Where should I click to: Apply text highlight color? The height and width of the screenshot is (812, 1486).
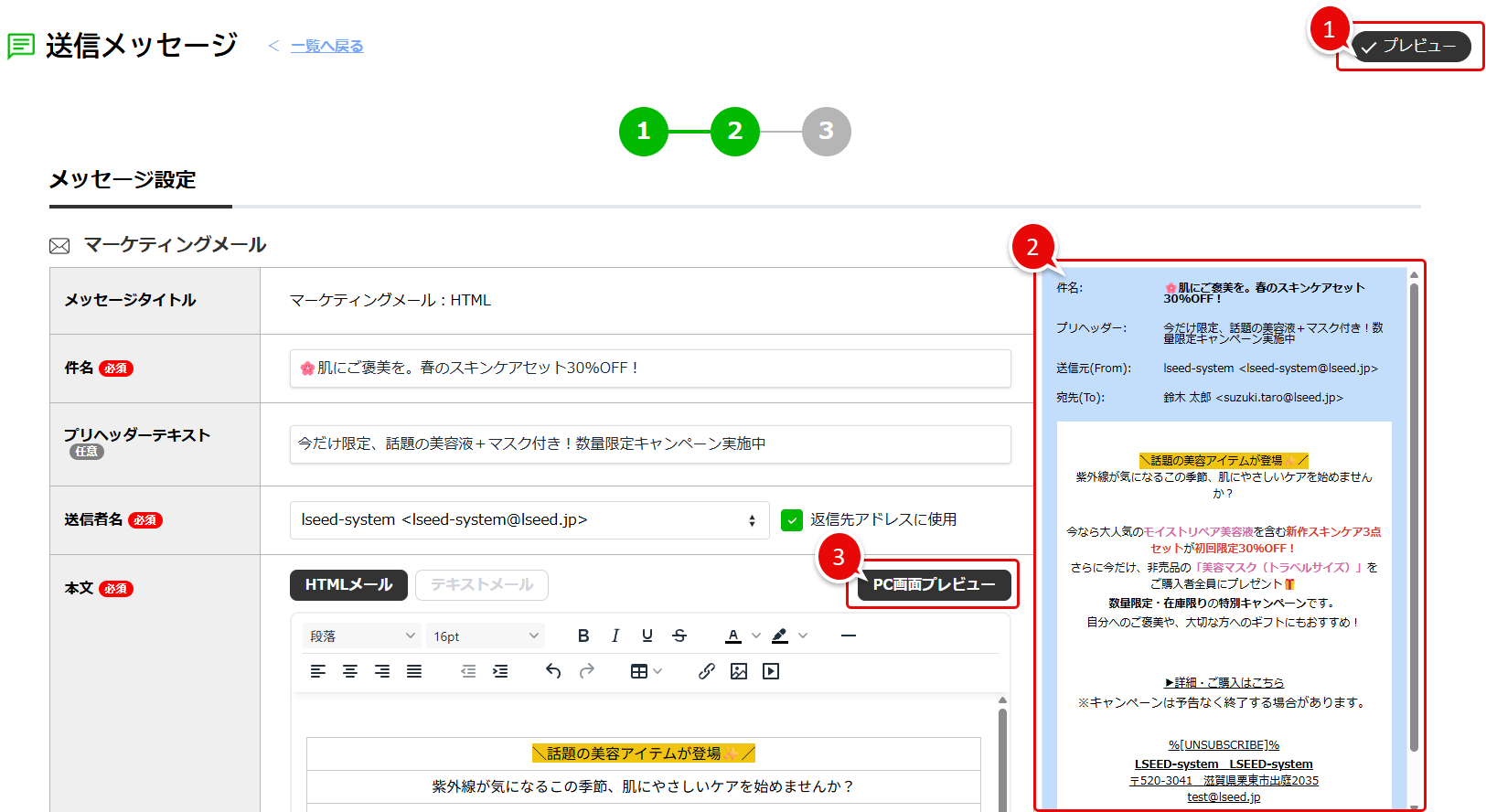pyautogui.click(x=780, y=636)
